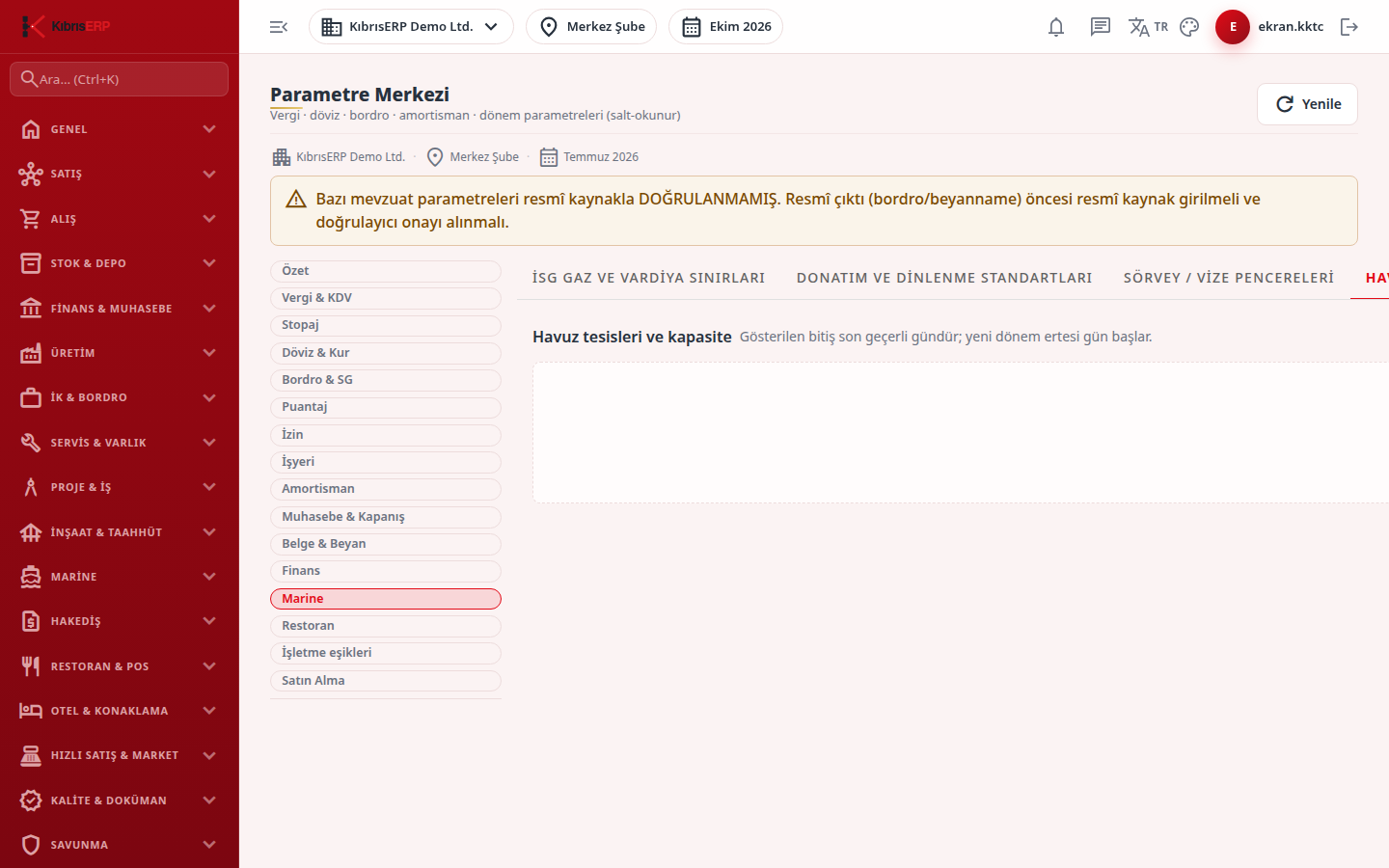Open the theme palette icon
The width and height of the screenshot is (1389, 868).
[1189, 27]
